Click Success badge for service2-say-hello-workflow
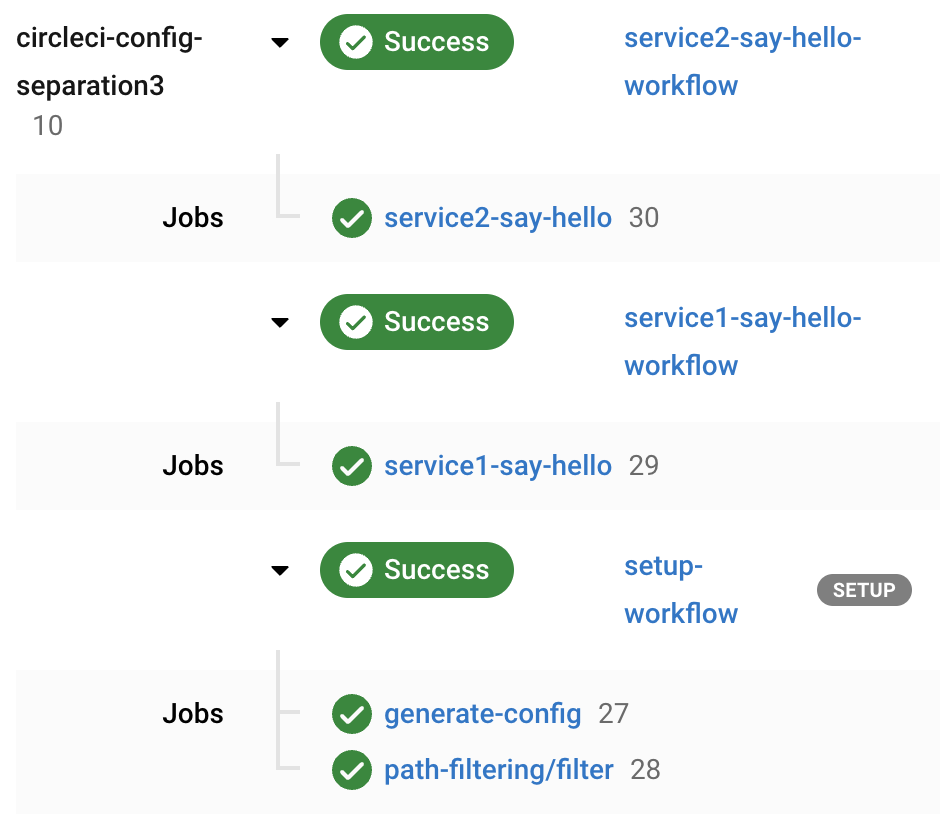 pyautogui.click(x=417, y=42)
